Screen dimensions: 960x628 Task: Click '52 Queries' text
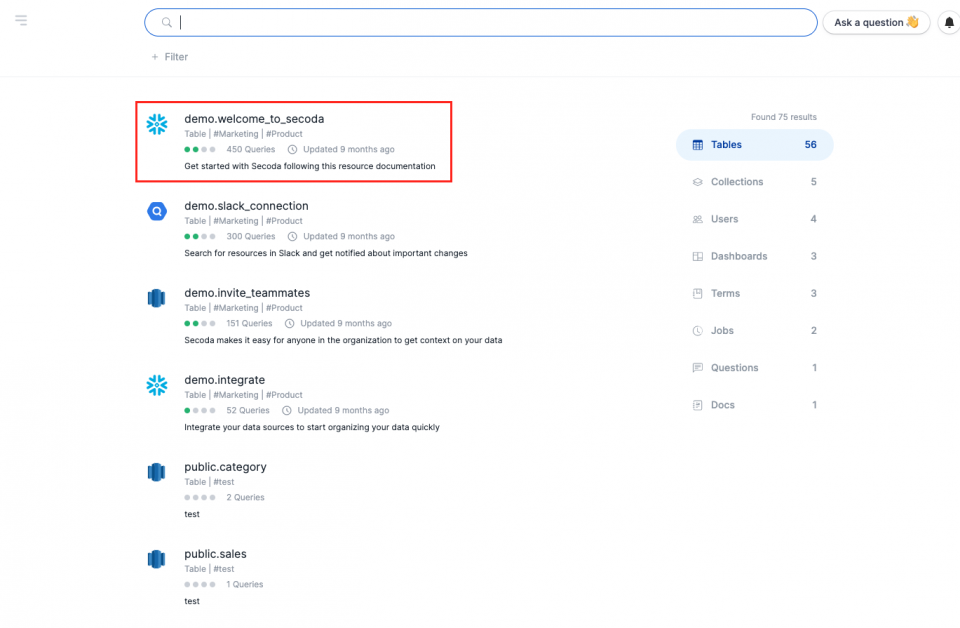click(247, 410)
